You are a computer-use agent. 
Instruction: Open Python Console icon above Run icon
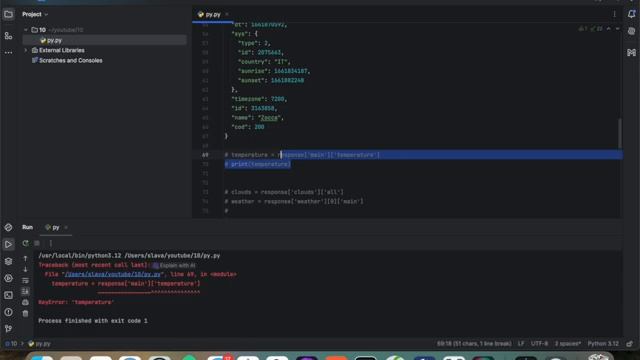[8, 227]
